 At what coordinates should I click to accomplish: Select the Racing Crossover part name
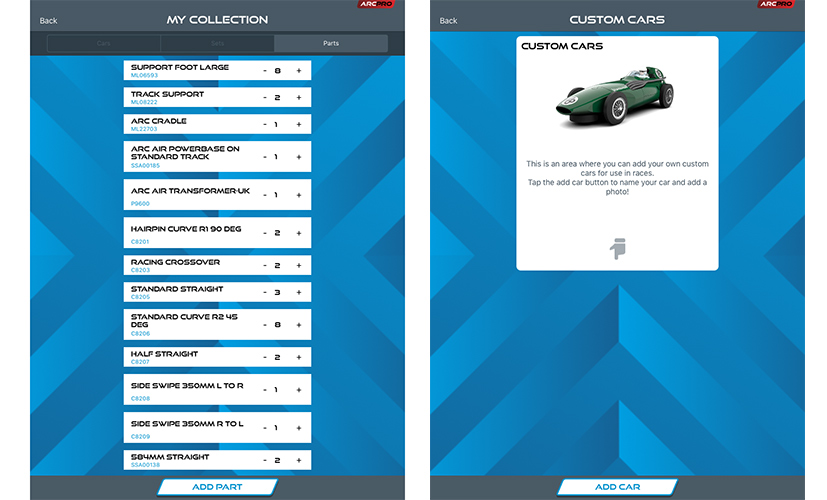pos(175,262)
